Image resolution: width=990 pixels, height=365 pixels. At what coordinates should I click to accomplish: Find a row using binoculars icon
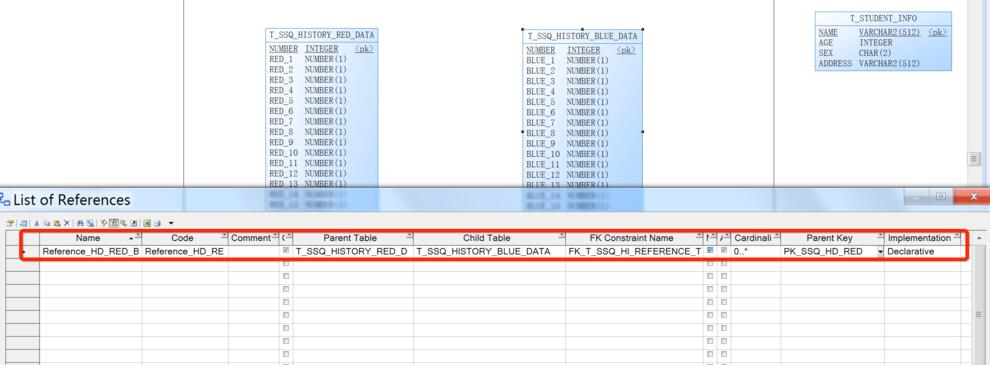tap(80, 223)
